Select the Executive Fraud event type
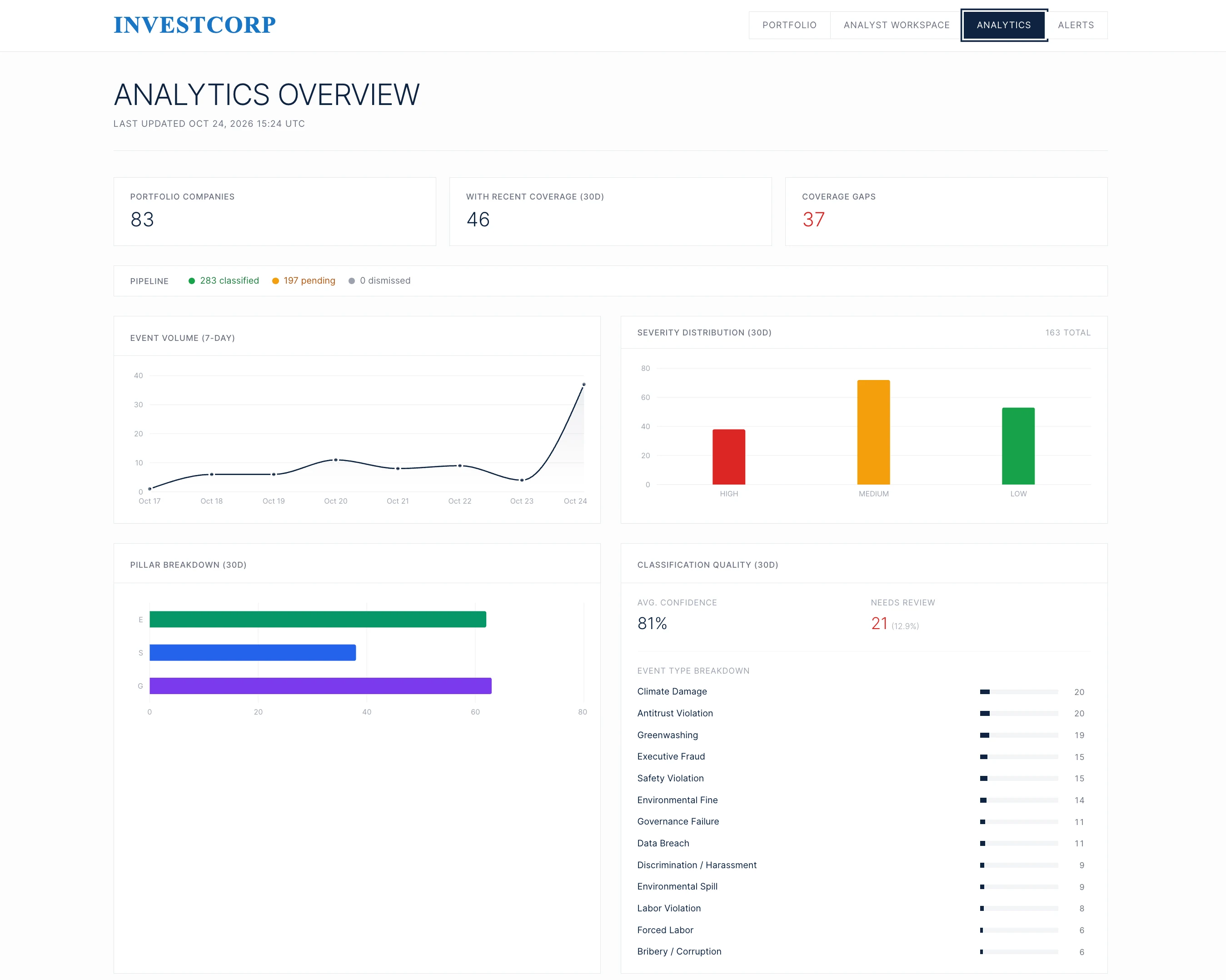 864,756
